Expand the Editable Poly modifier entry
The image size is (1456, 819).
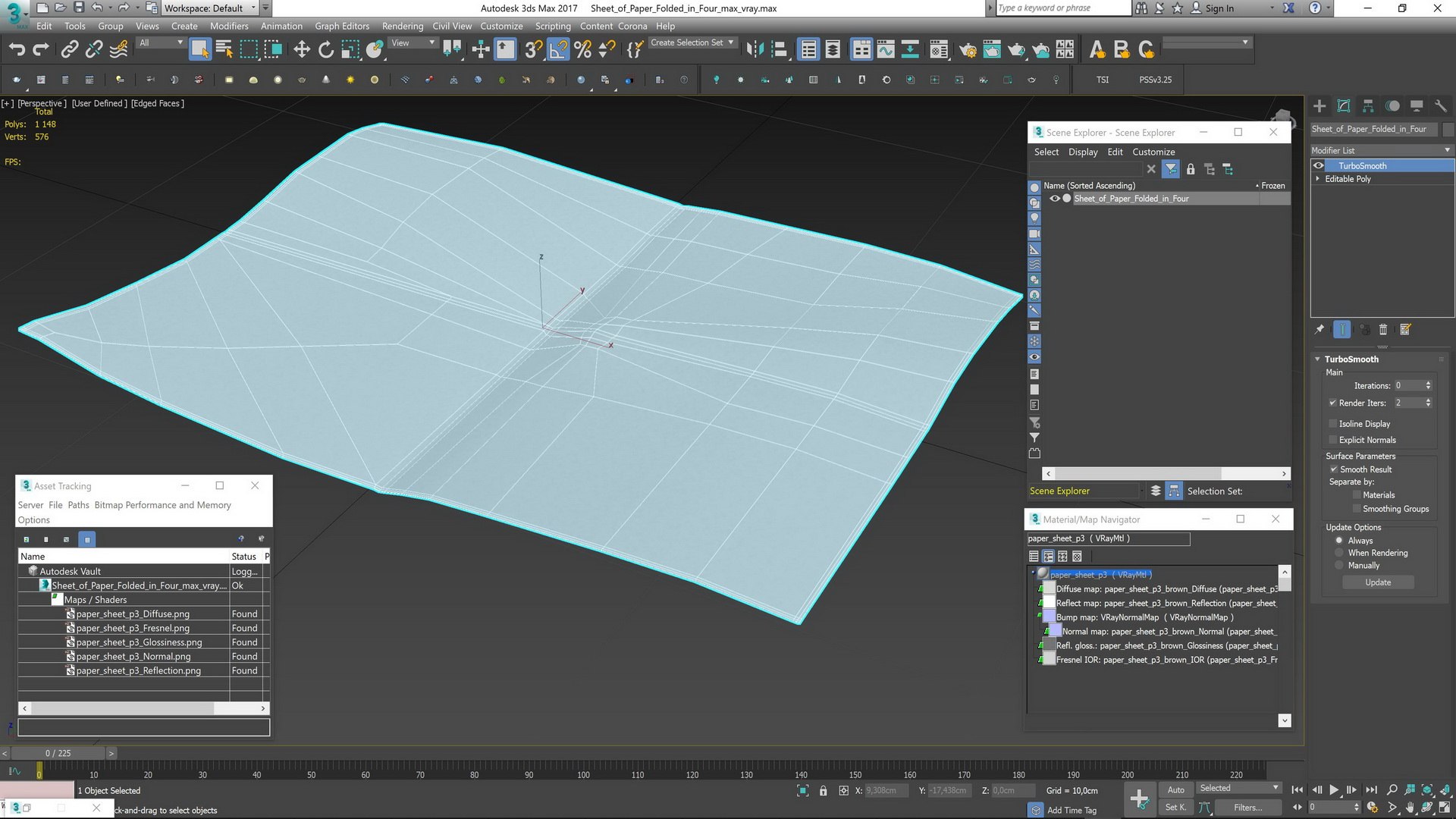1318,179
